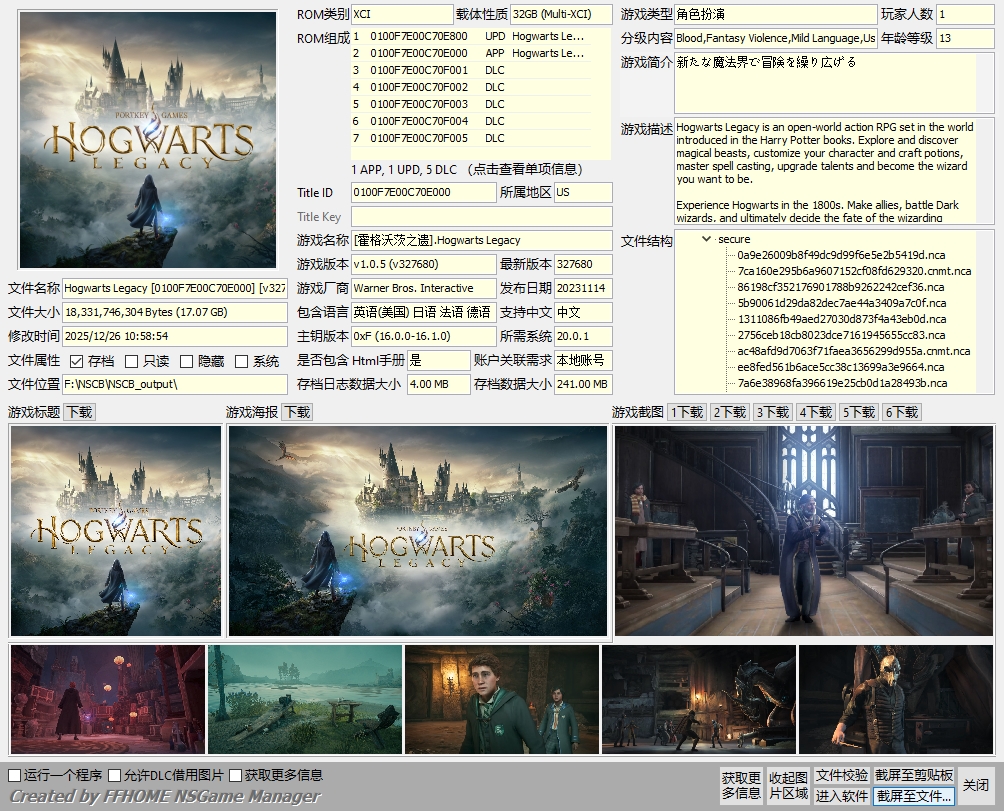Click 1 APP, 1 UPD, 5 DLC summary text

404,170
